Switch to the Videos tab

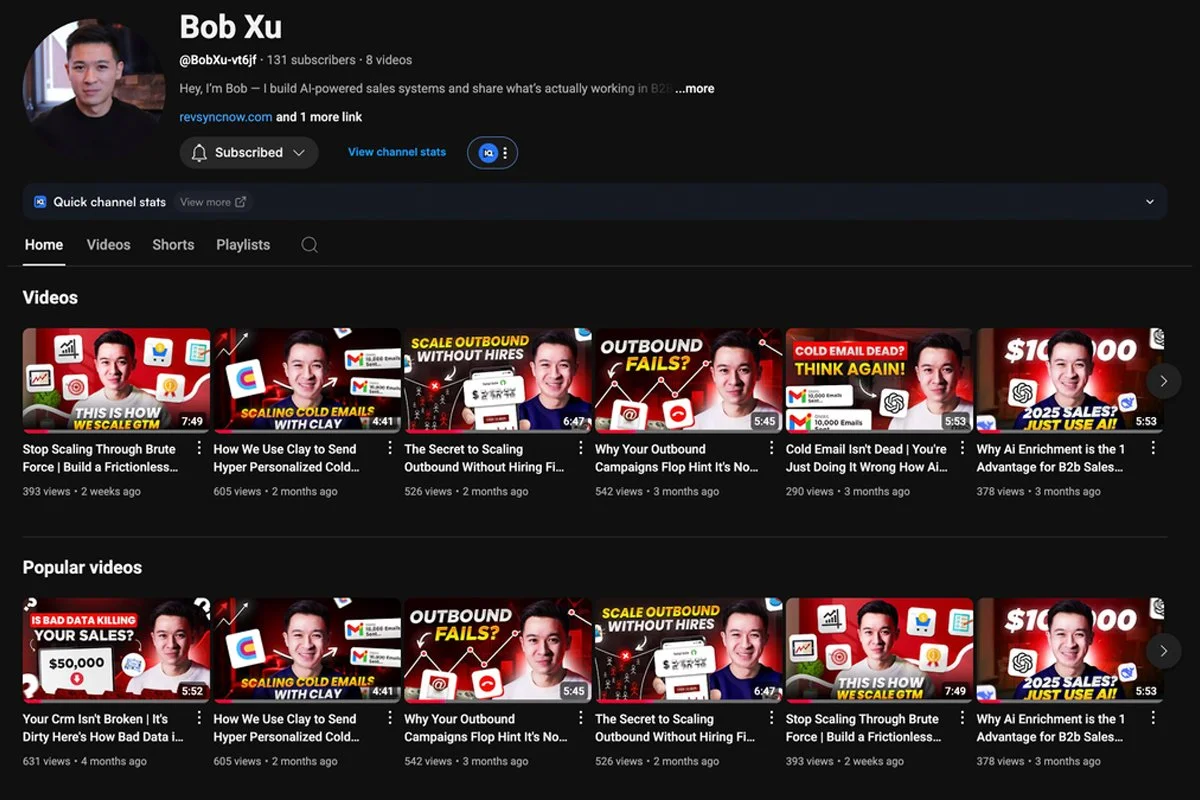point(108,244)
